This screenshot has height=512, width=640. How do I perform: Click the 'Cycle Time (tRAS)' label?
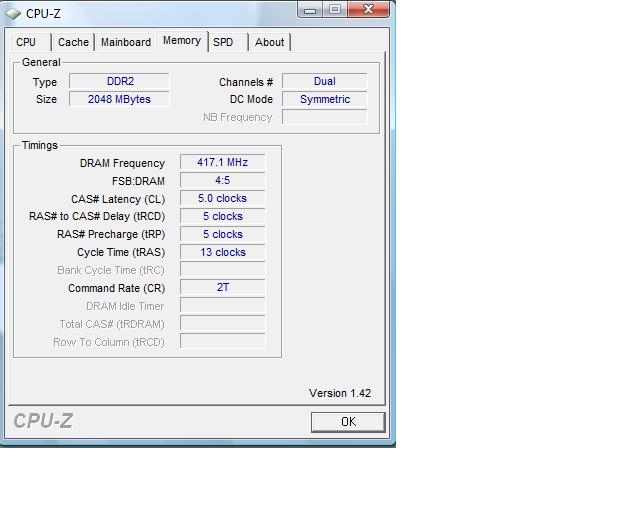[121, 252]
